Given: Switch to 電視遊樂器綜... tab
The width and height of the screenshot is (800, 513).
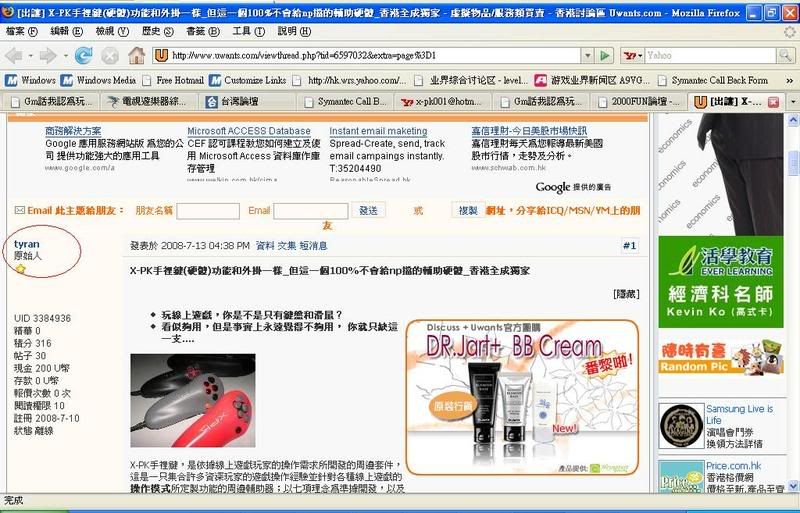Looking at the screenshot, I should (x=148, y=102).
